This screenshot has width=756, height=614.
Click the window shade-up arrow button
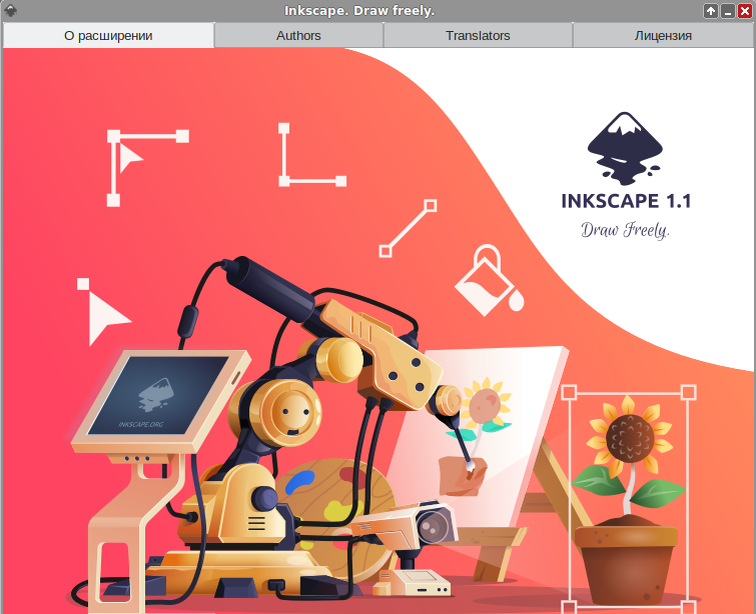[x=710, y=11]
